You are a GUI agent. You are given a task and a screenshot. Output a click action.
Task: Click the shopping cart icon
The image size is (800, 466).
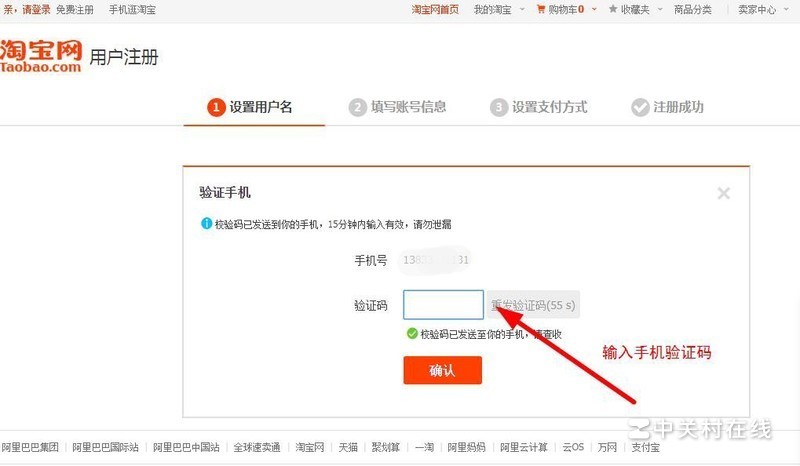point(541,9)
